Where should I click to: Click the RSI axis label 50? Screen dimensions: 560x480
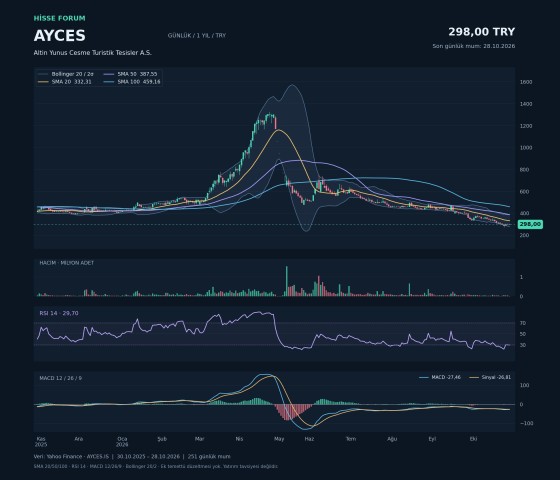523,334
